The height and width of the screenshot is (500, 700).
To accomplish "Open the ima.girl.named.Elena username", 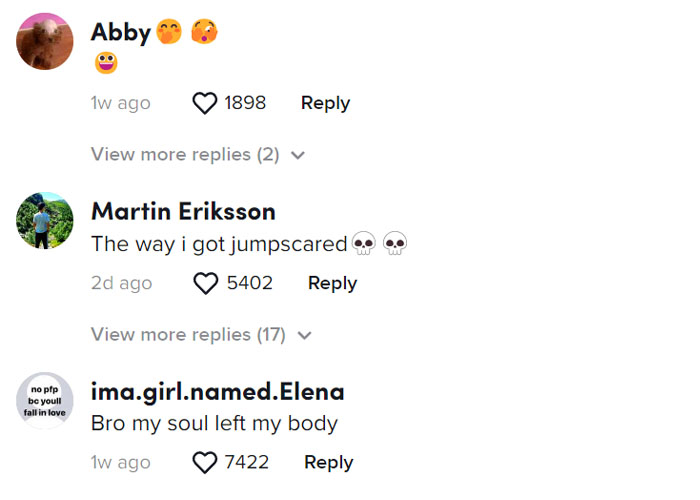I will (x=217, y=392).
